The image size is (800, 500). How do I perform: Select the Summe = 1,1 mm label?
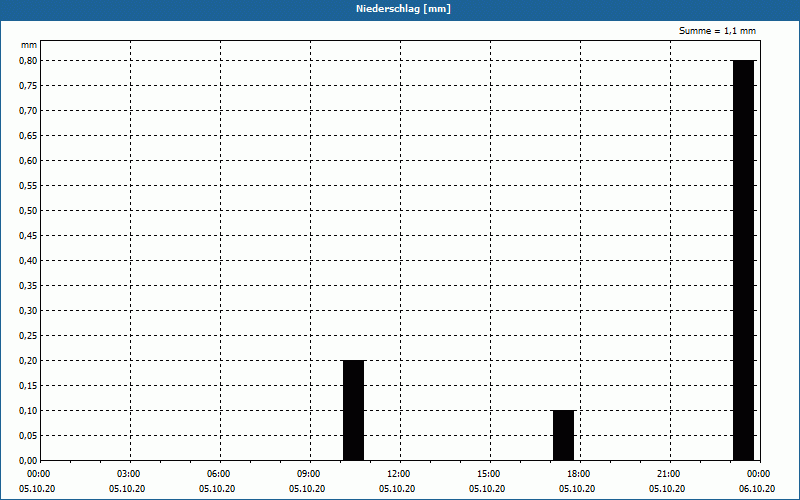point(717,31)
